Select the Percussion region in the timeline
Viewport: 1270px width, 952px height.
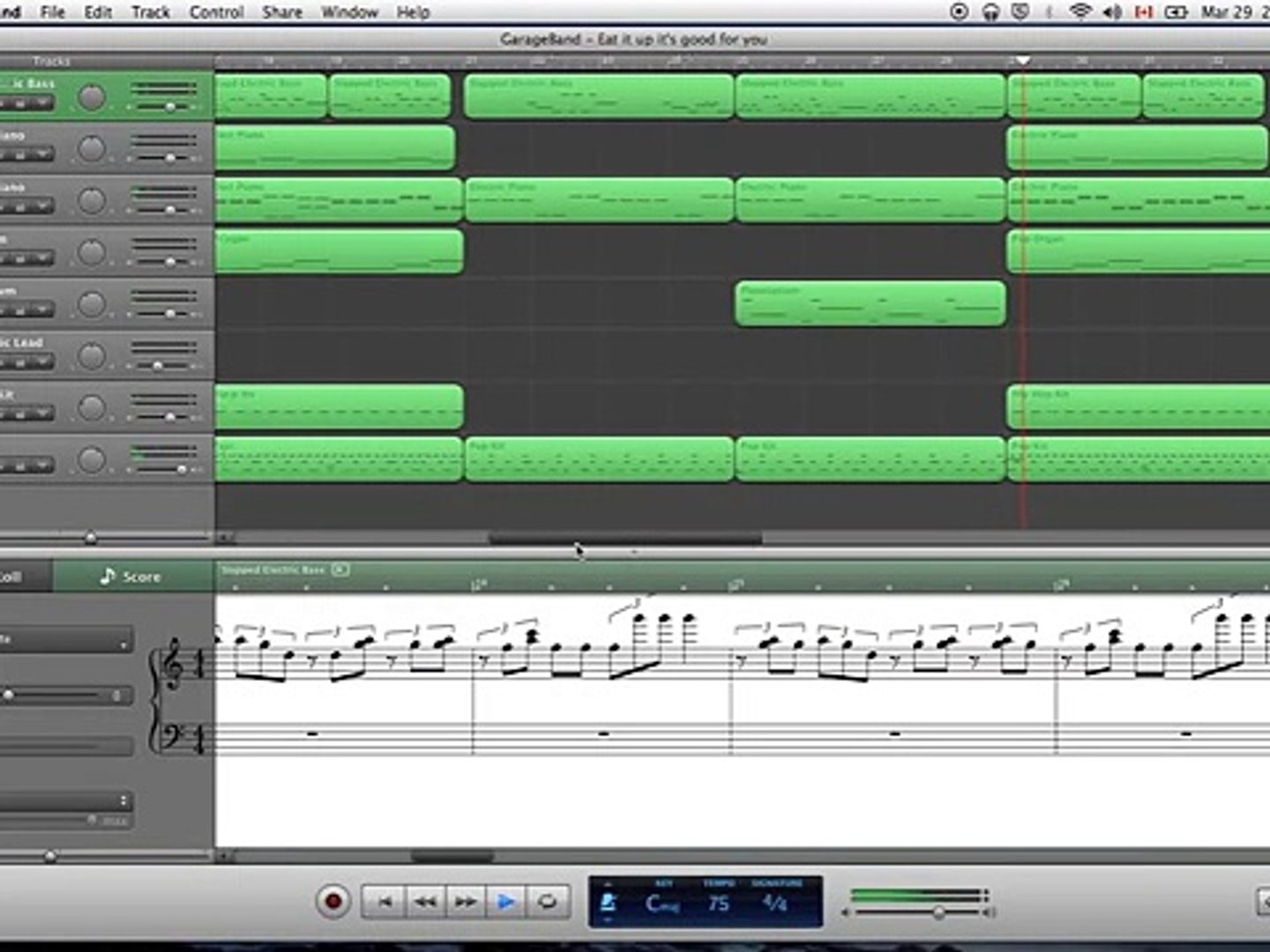[x=870, y=304]
